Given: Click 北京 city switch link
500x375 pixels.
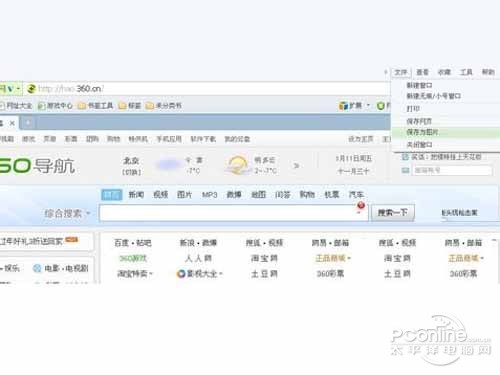Looking at the screenshot, I should (x=131, y=161).
